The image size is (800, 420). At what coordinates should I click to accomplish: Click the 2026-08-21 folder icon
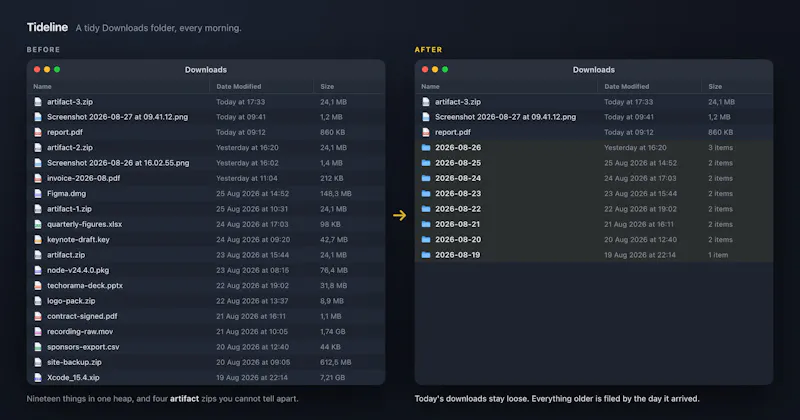click(426, 224)
